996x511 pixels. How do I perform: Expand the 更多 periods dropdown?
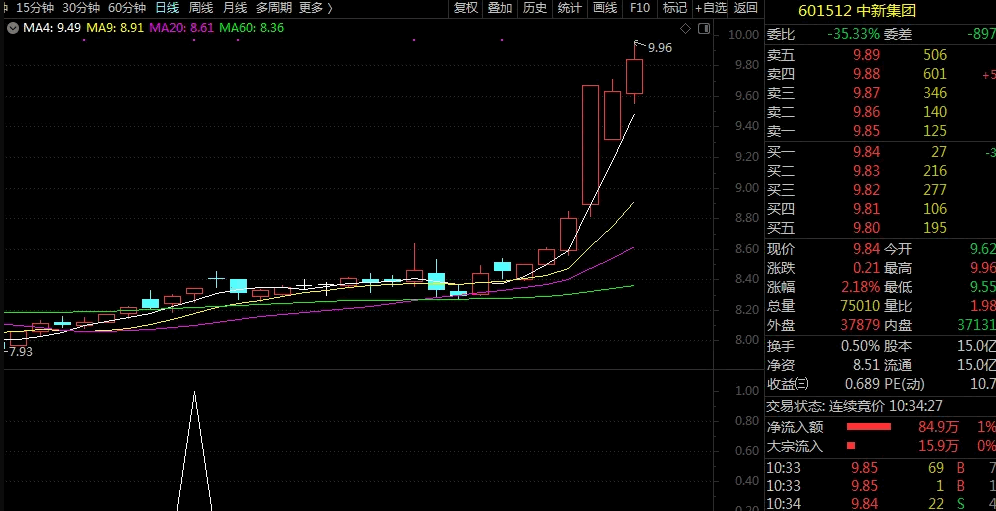(315, 8)
